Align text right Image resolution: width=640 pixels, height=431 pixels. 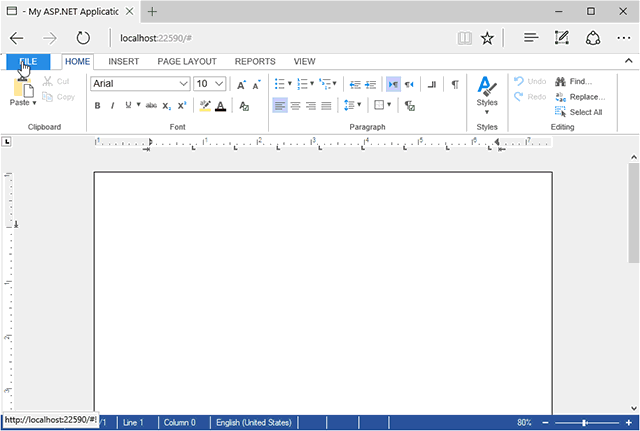click(311, 106)
